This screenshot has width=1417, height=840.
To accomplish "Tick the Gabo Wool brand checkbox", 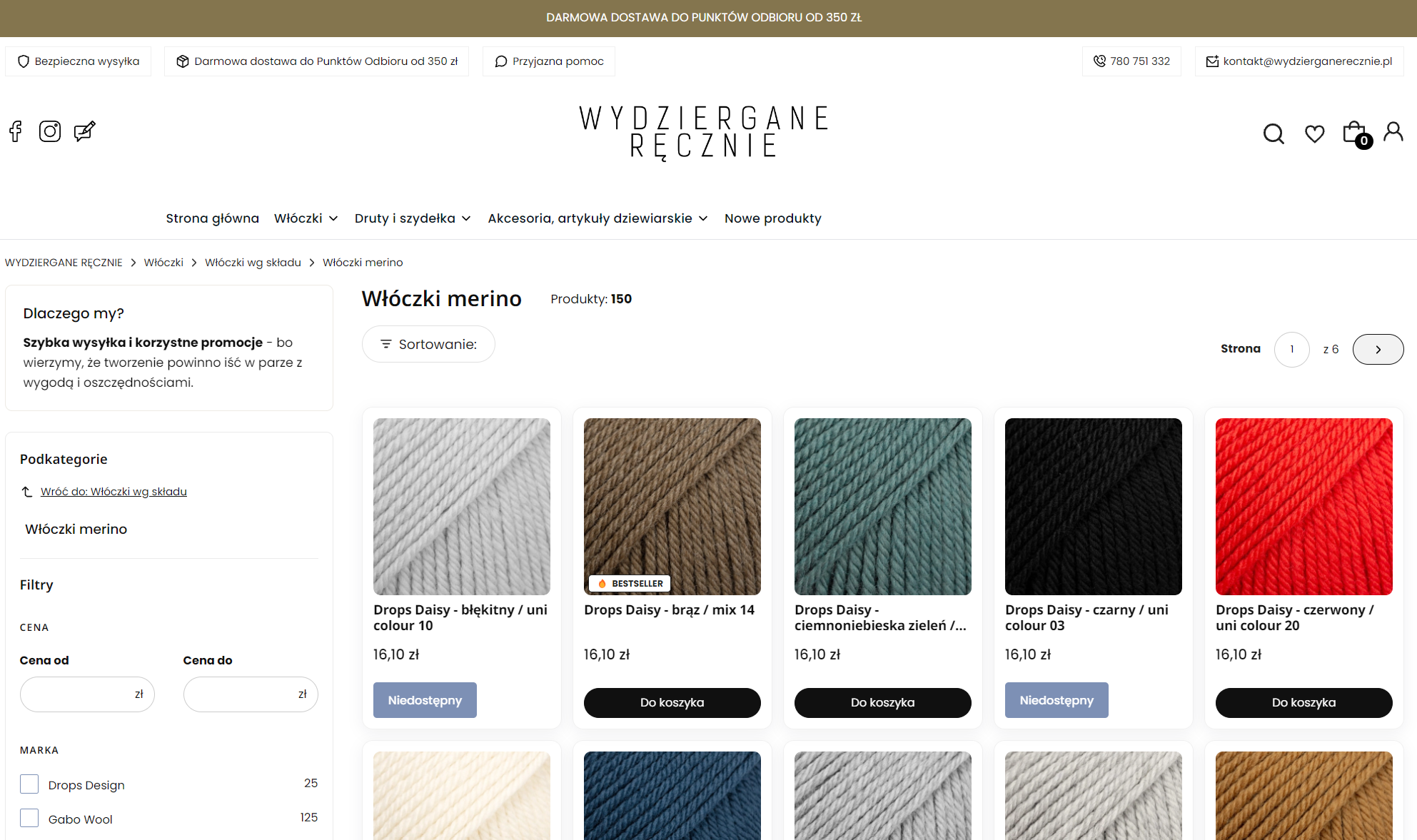I will [29, 818].
